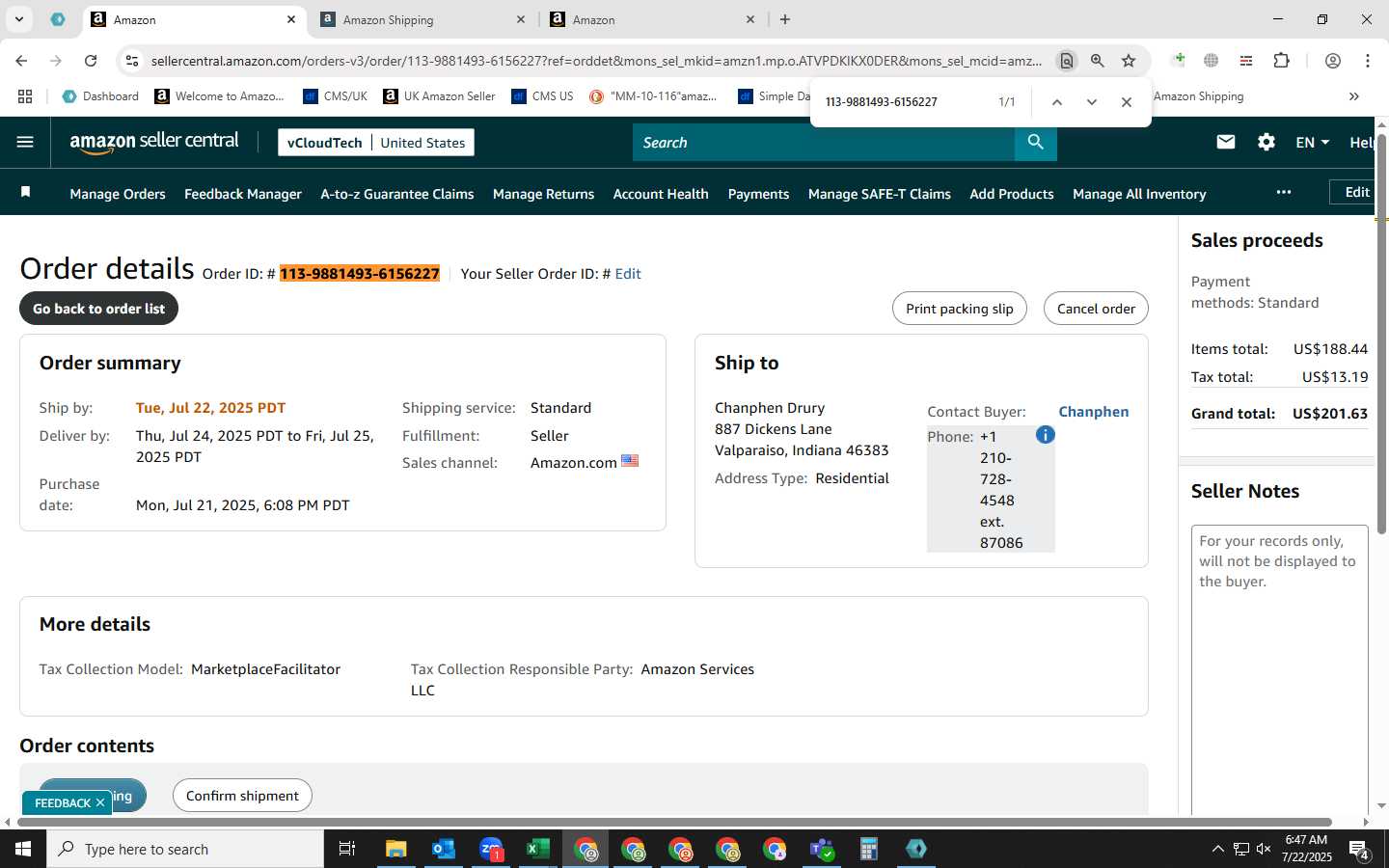
Task: Open Manage Returns menu item
Action: (x=543, y=194)
